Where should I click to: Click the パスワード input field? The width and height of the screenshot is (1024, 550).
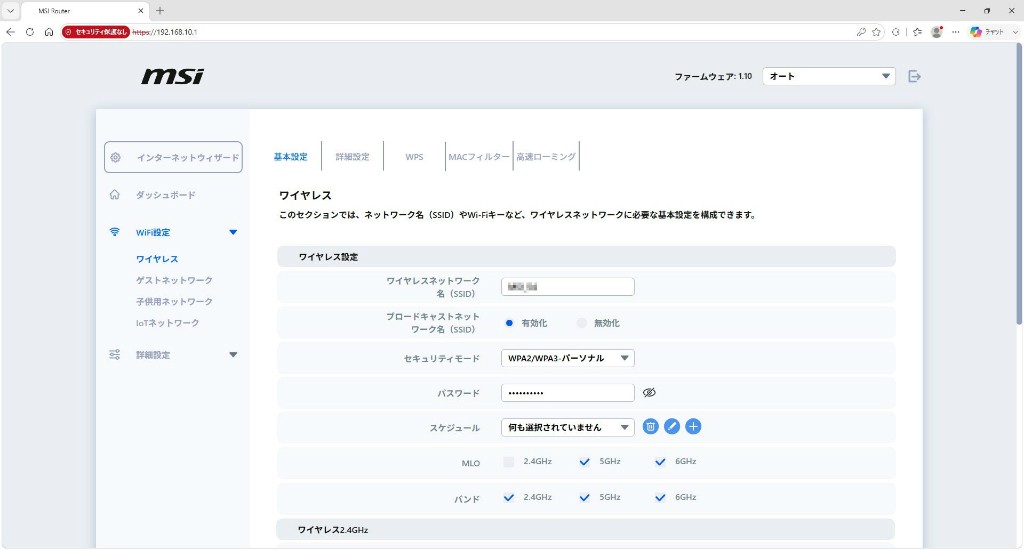click(568, 393)
